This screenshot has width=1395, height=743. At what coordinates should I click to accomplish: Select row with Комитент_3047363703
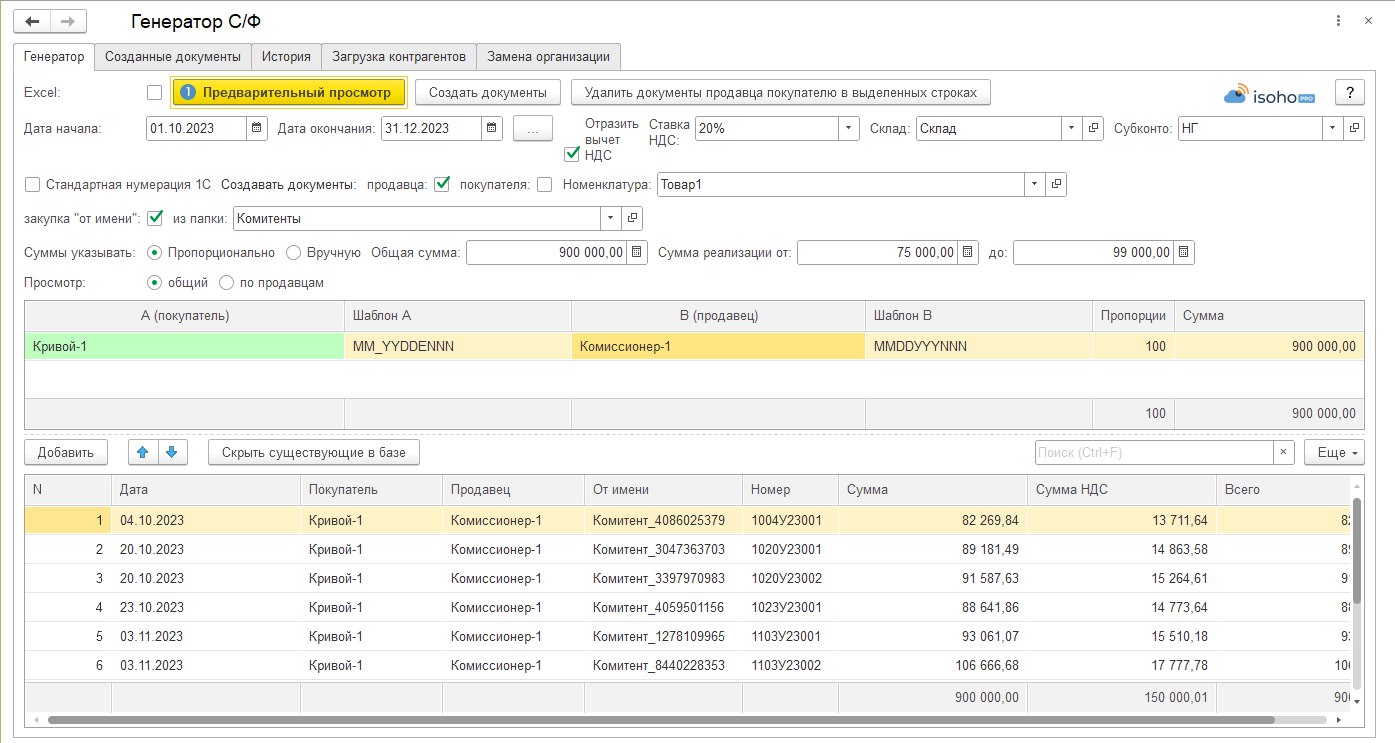pyautogui.click(x=688, y=549)
